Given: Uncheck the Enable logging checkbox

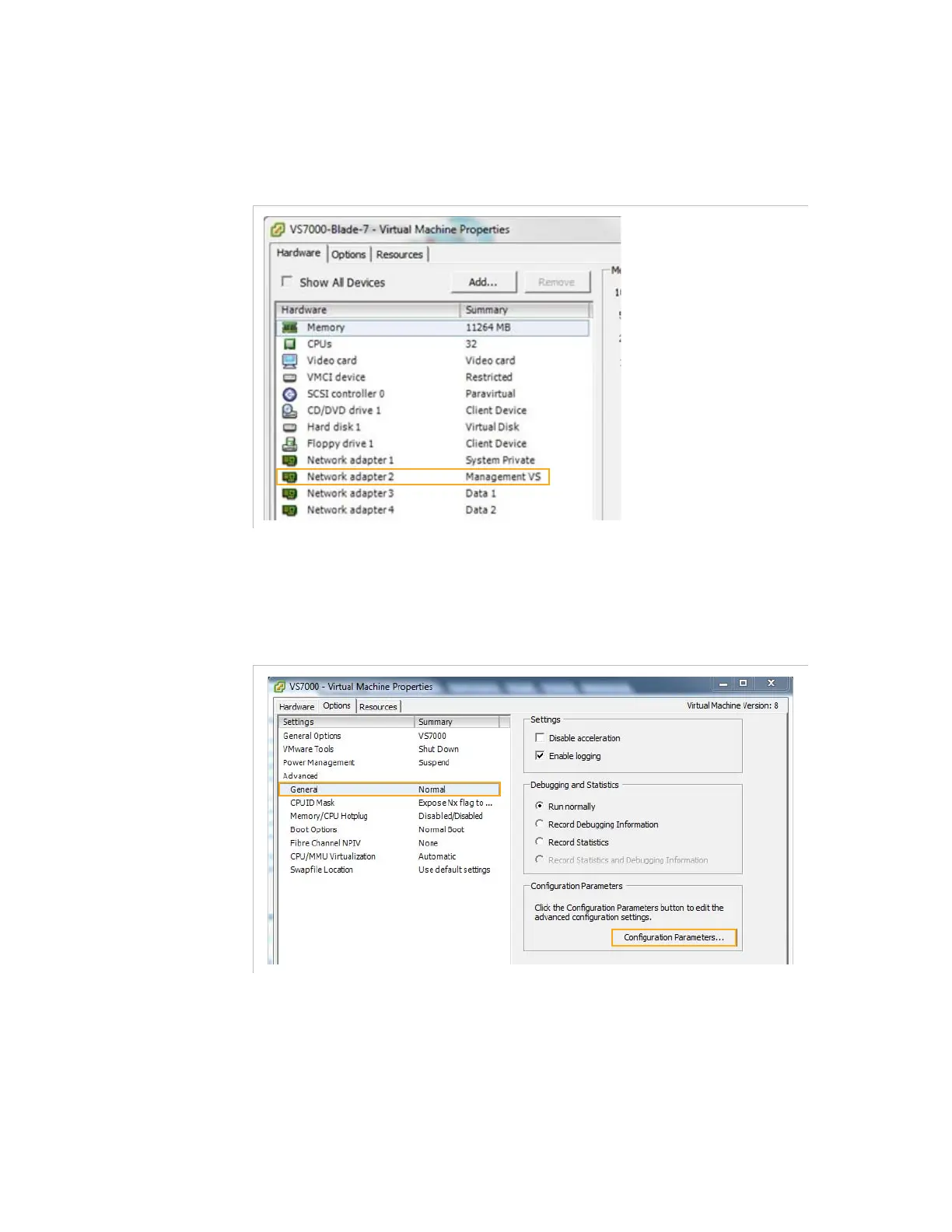Looking at the screenshot, I should pyautogui.click(x=540, y=755).
